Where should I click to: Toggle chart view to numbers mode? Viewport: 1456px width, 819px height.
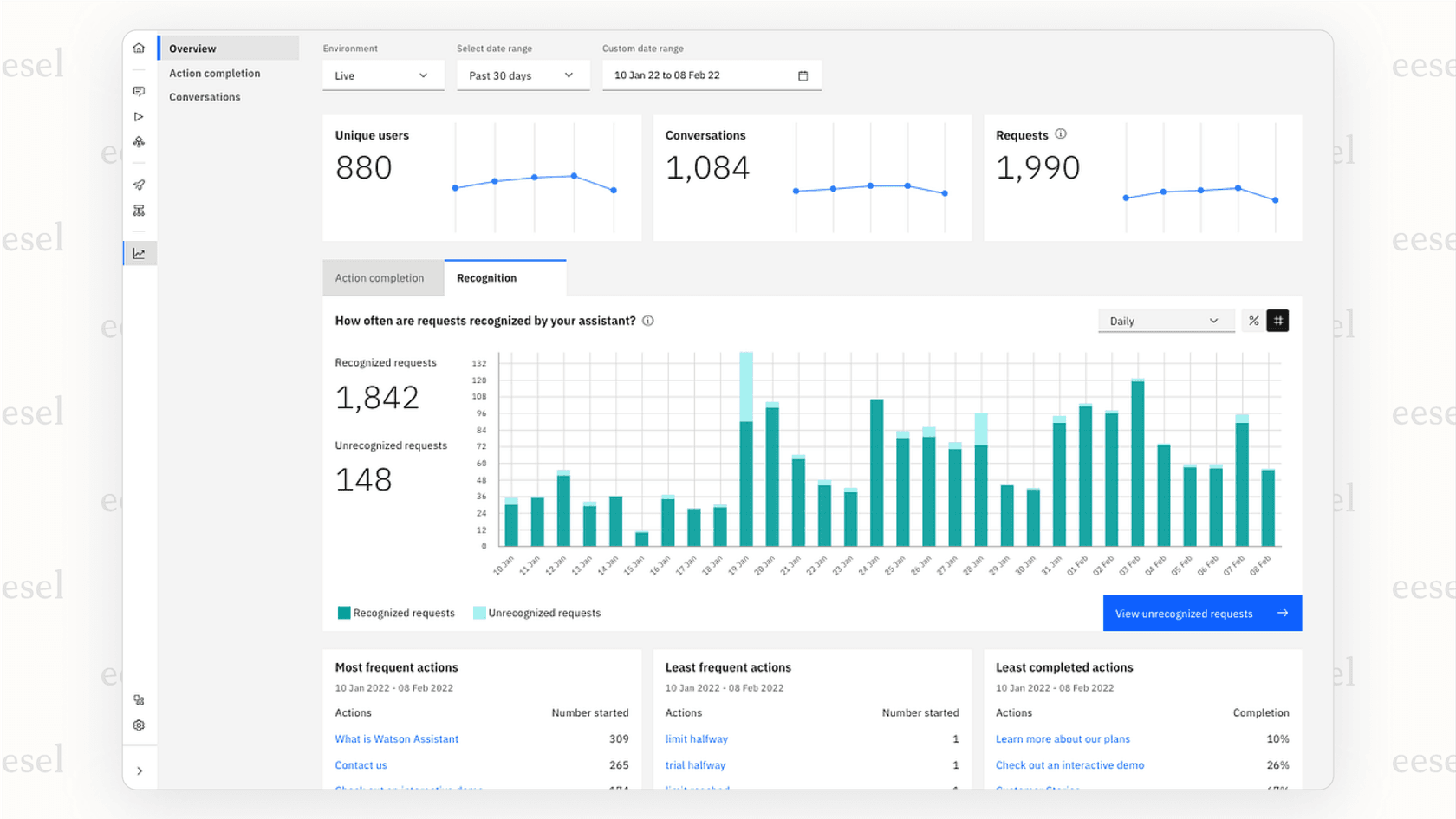[1278, 320]
